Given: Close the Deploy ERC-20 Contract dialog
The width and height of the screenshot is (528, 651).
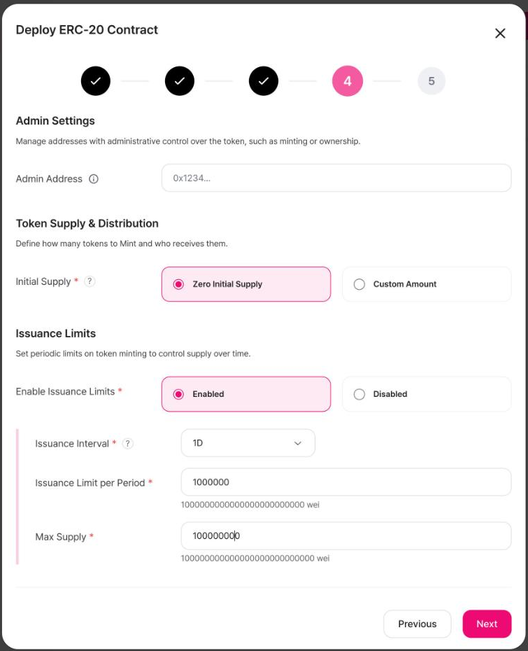Looking at the screenshot, I should click(x=500, y=33).
